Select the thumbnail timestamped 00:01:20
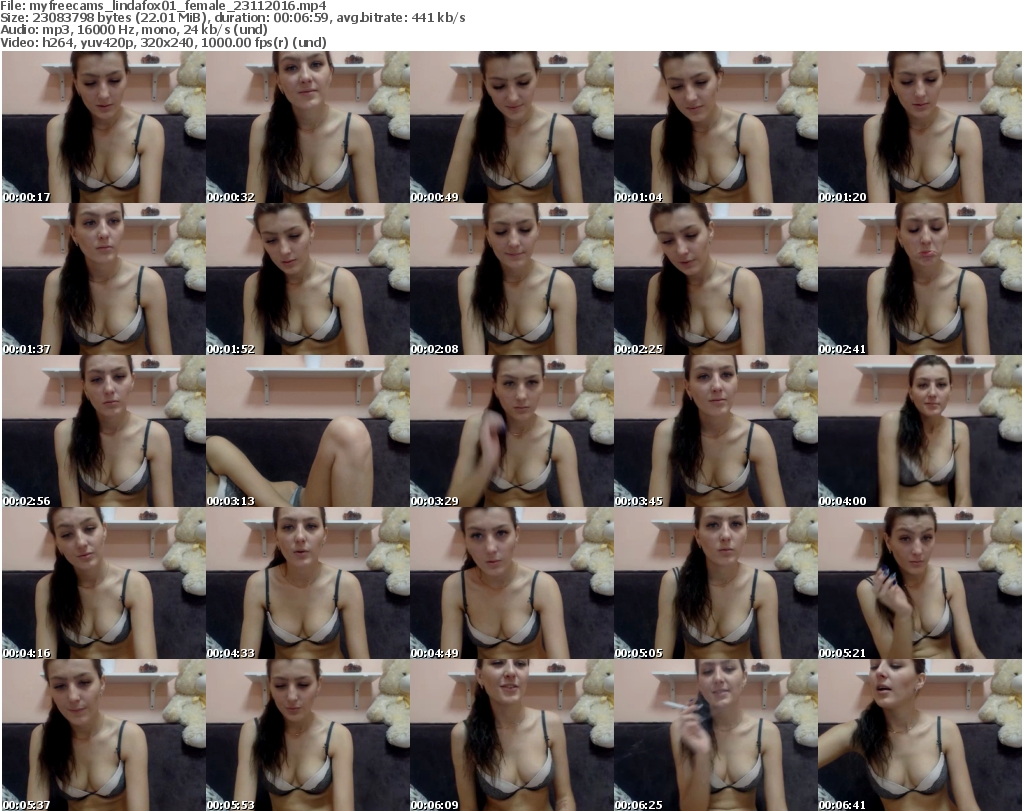 [x=920, y=127]
